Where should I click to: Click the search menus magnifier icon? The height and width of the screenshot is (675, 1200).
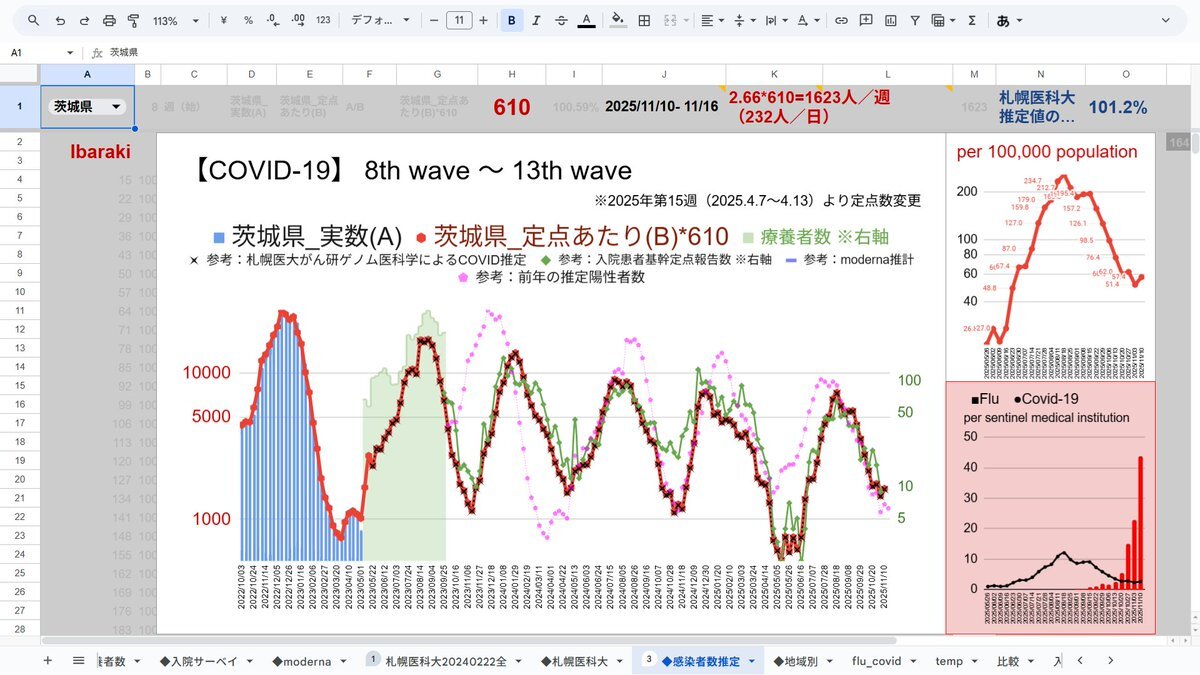click(x=34, y=20)
